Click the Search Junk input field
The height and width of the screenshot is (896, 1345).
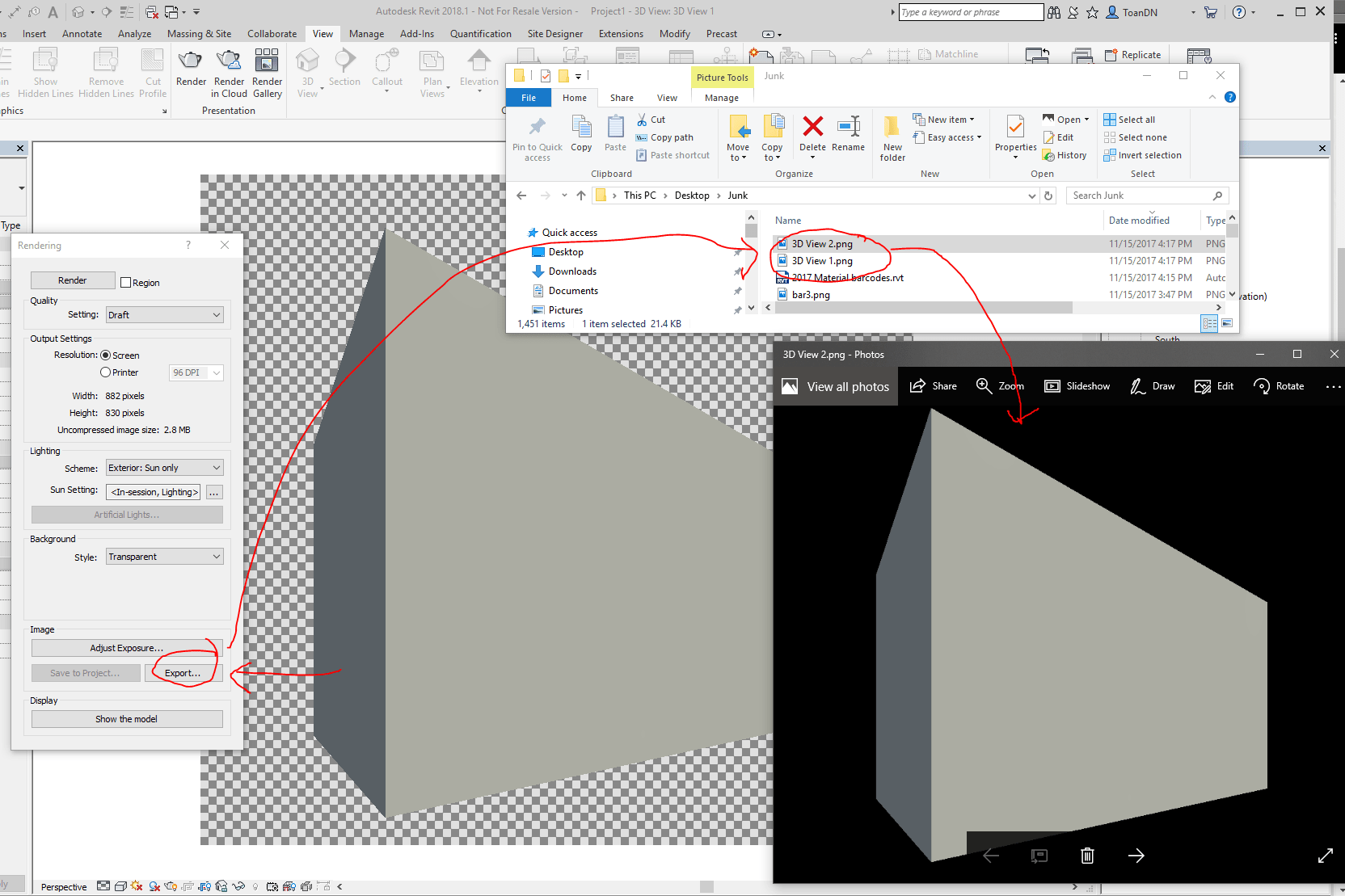pyautogui.click(x=1140, y=195)
